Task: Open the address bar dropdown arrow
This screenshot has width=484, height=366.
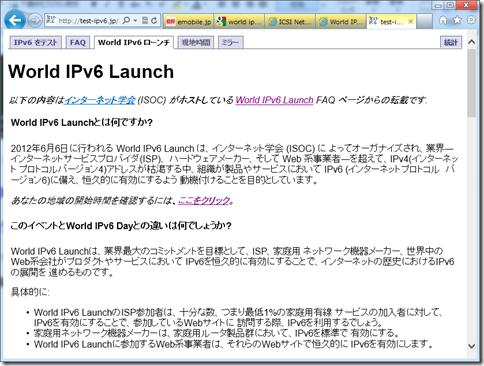Action: point(135,21)
